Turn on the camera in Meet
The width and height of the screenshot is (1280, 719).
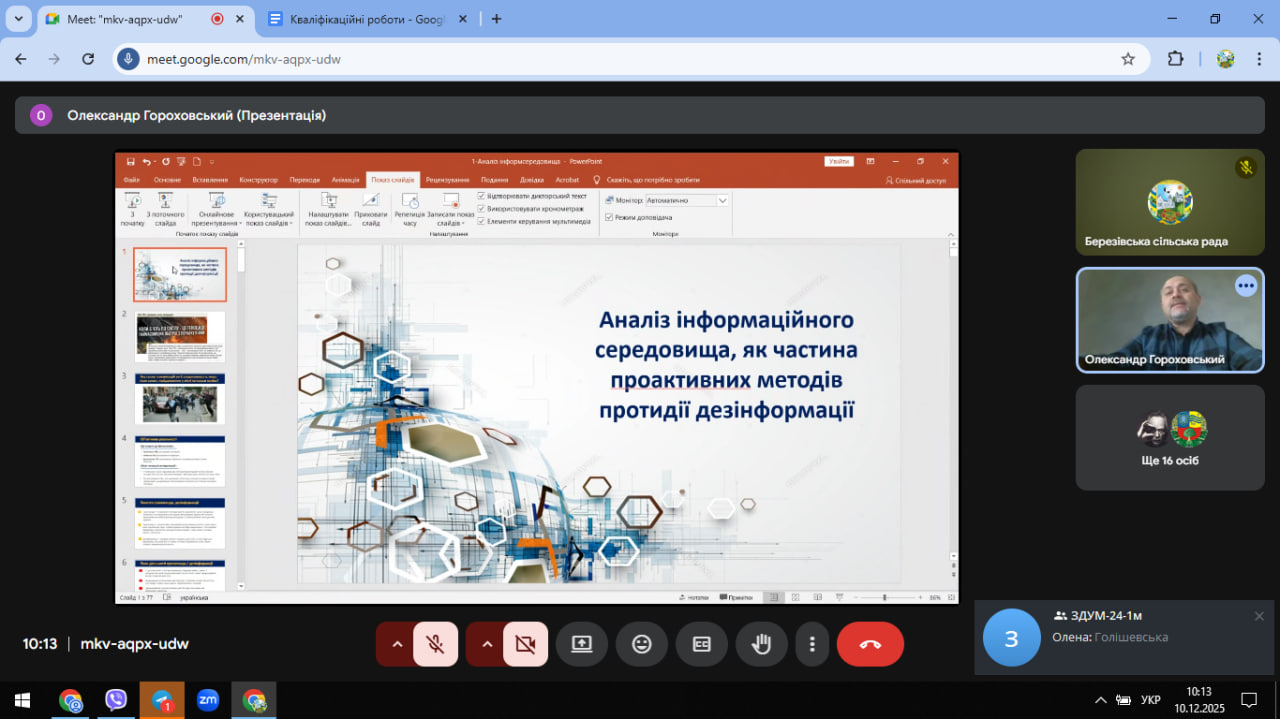(525, 644)
